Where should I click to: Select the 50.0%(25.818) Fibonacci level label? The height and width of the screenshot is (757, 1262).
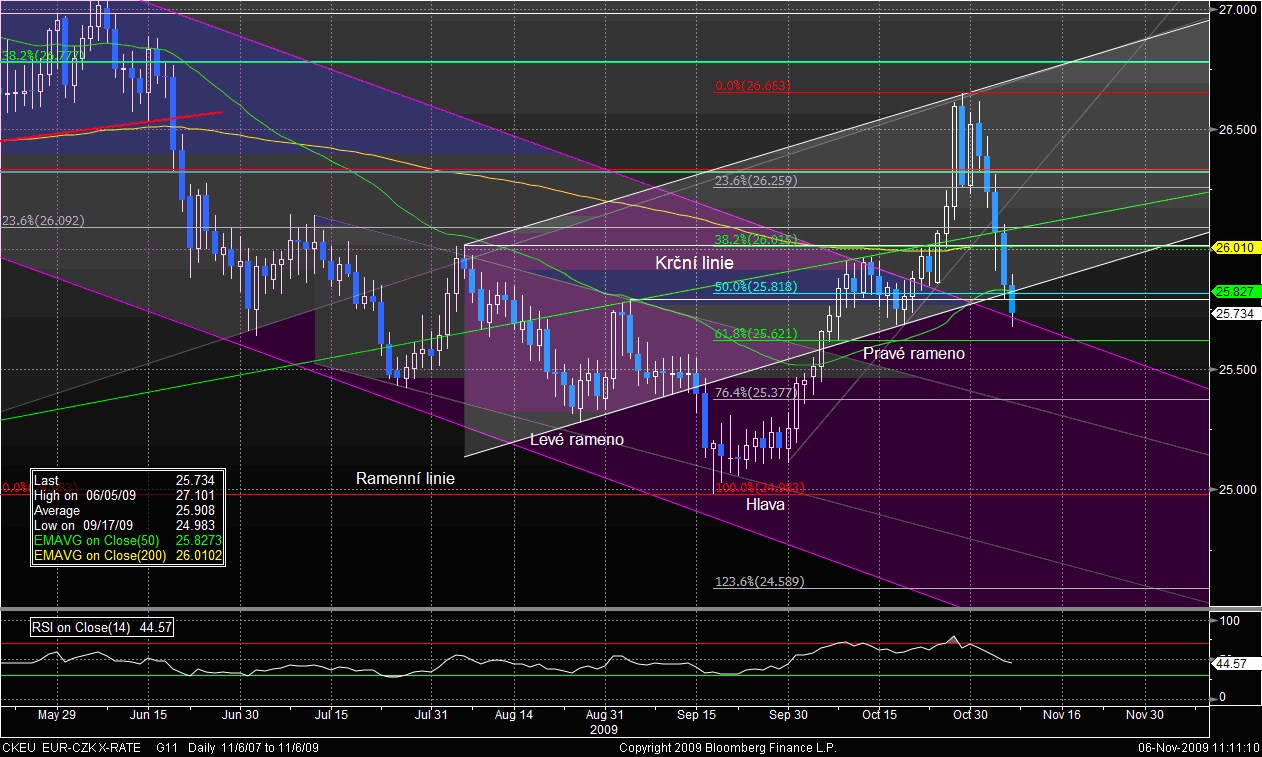click(x=755, y=287)
